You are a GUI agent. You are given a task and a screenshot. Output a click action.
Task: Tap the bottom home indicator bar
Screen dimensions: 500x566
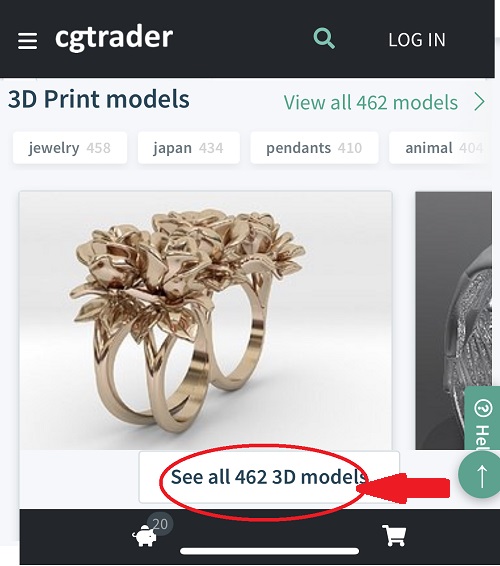pos(270,551)
